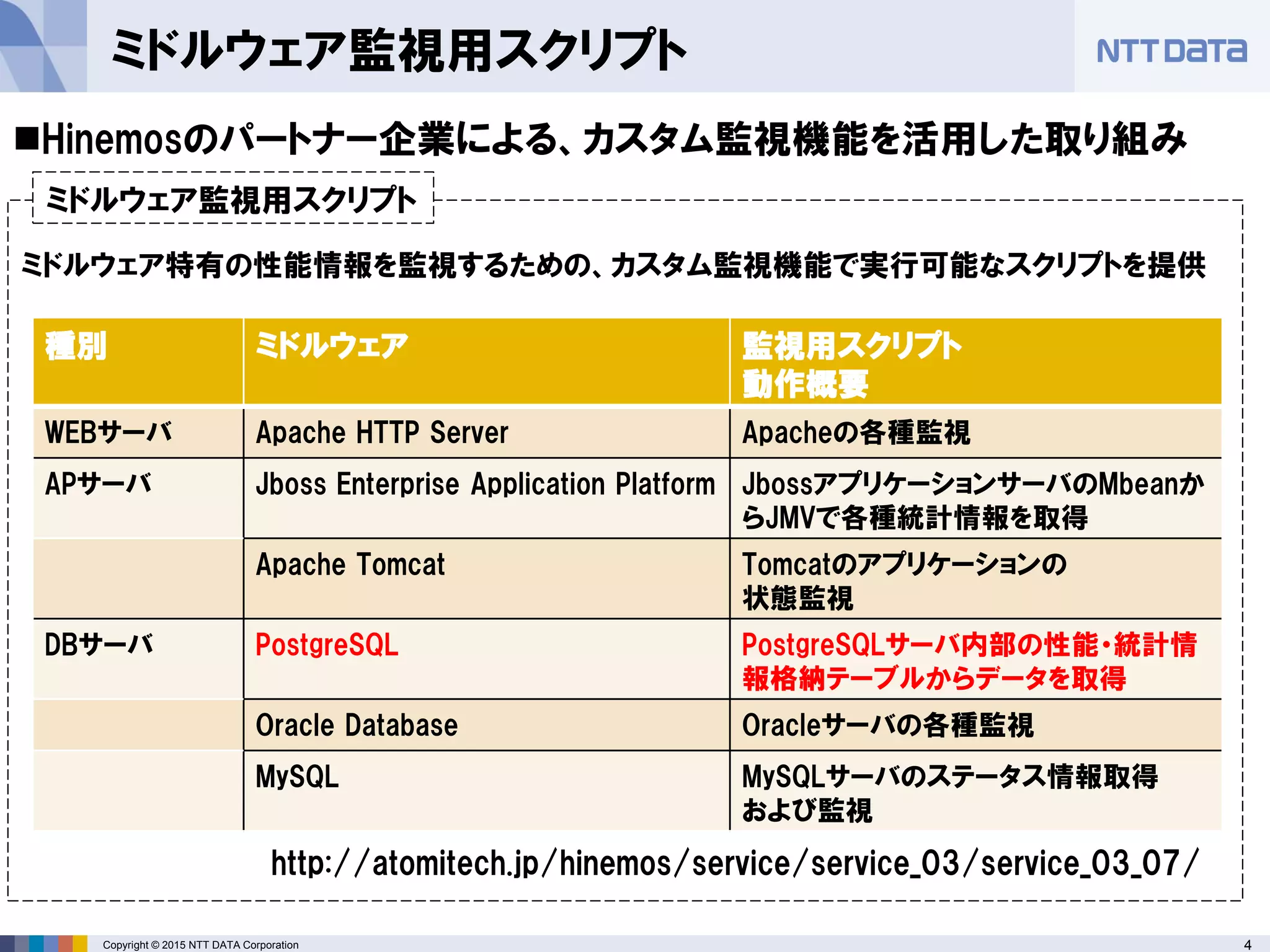Screen dimensions: 1270x952
Task: Click the 種別 column header
Action: 138,361
